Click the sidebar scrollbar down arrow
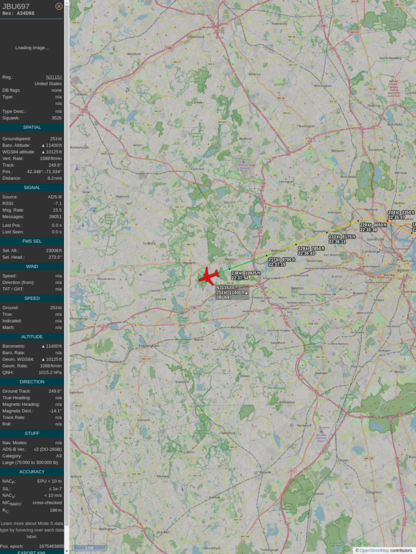416x554 pixels. (67, 552)
